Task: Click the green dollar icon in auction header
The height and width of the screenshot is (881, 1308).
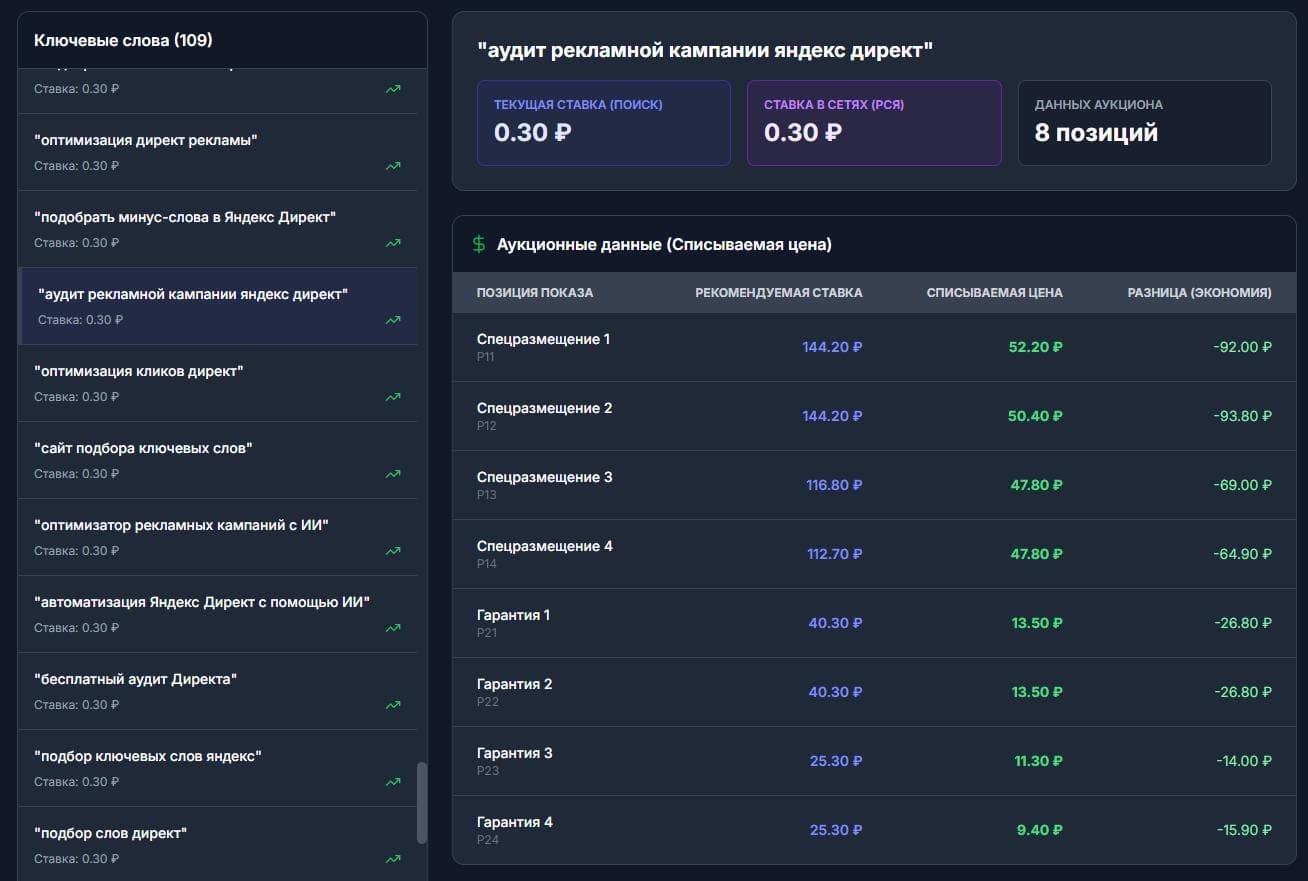Action: click(479, 244)
